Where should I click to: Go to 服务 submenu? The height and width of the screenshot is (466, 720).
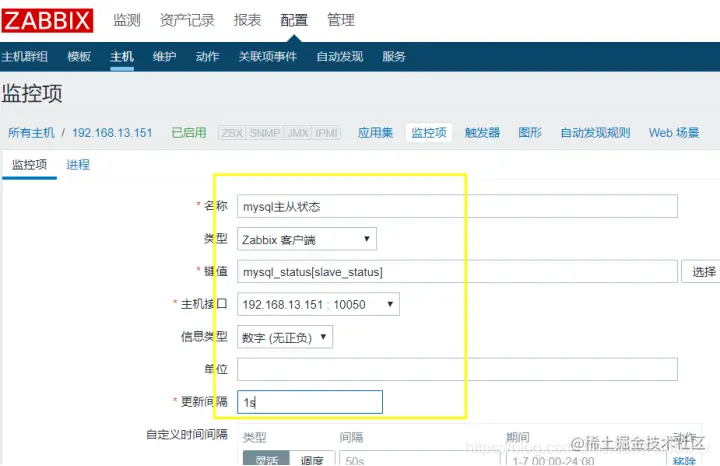click(394, 56)
